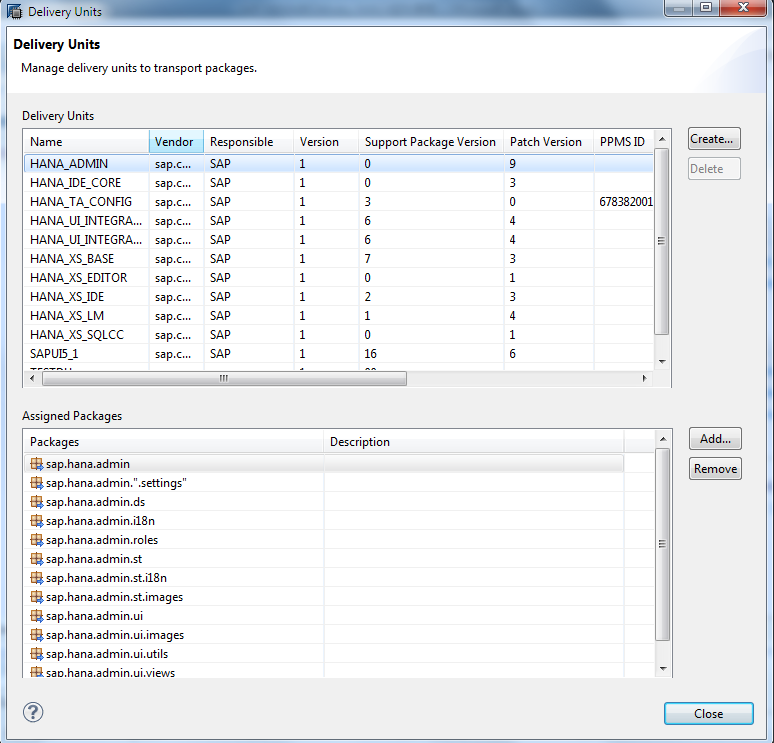Sort by the Responsible column header
The image size is (774, 743).
pyautogui.click(x=249, y=142)
